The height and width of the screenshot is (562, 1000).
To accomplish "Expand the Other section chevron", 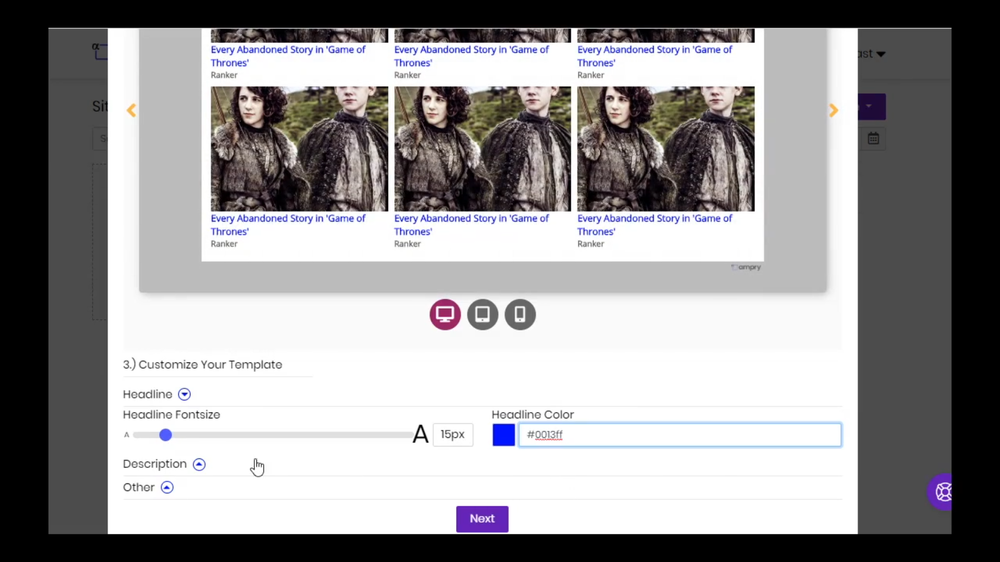I will 167,487.
